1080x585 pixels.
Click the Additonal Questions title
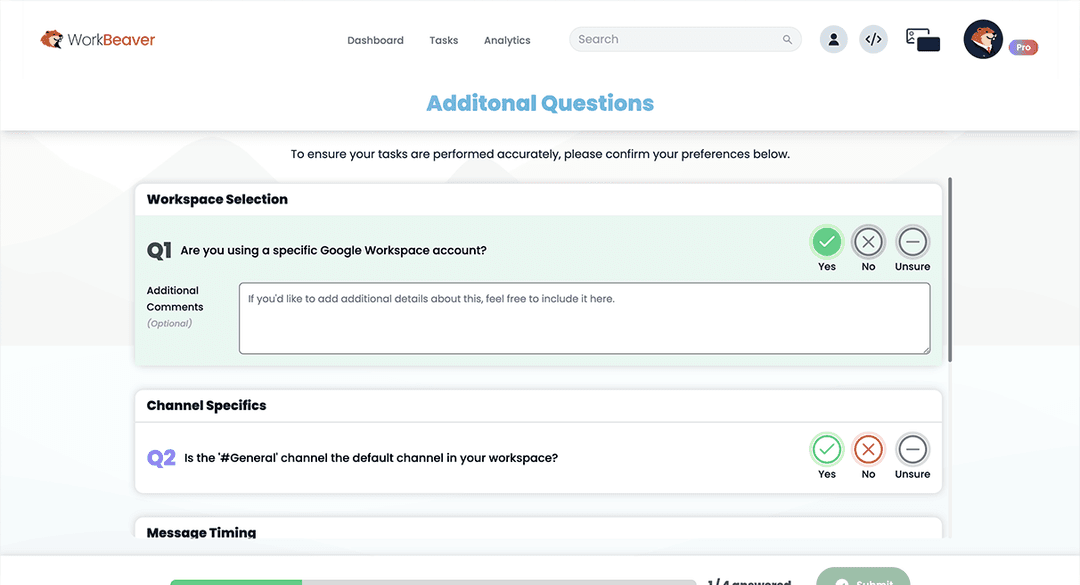tap(540, 103)
